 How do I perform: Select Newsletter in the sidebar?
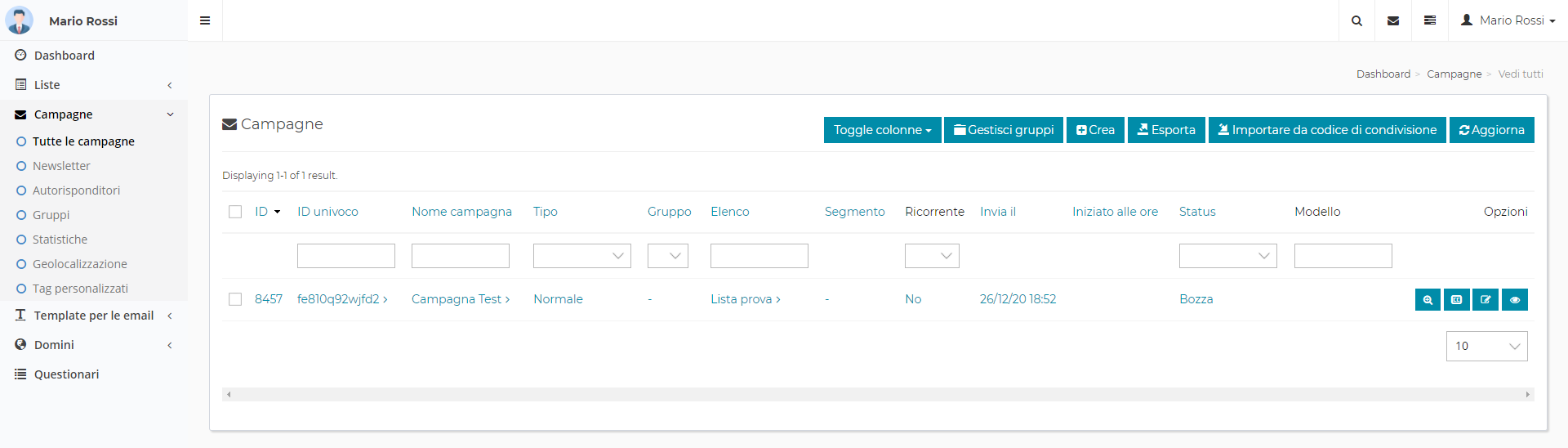pyautogui.click(x=61, y=166)
